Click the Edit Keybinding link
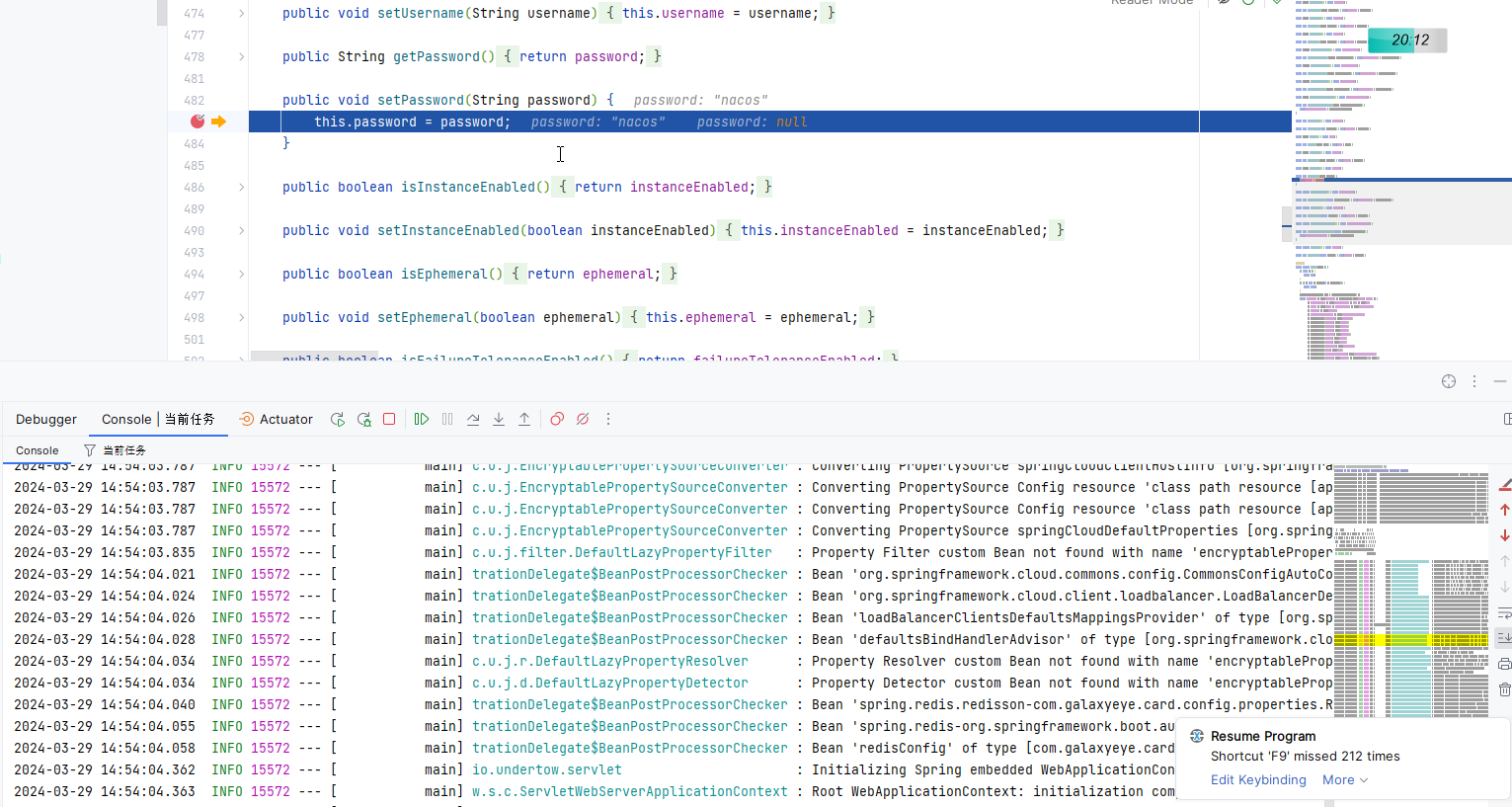The width and height of the screenshot is (1512, 807). tap(1258, 779)
